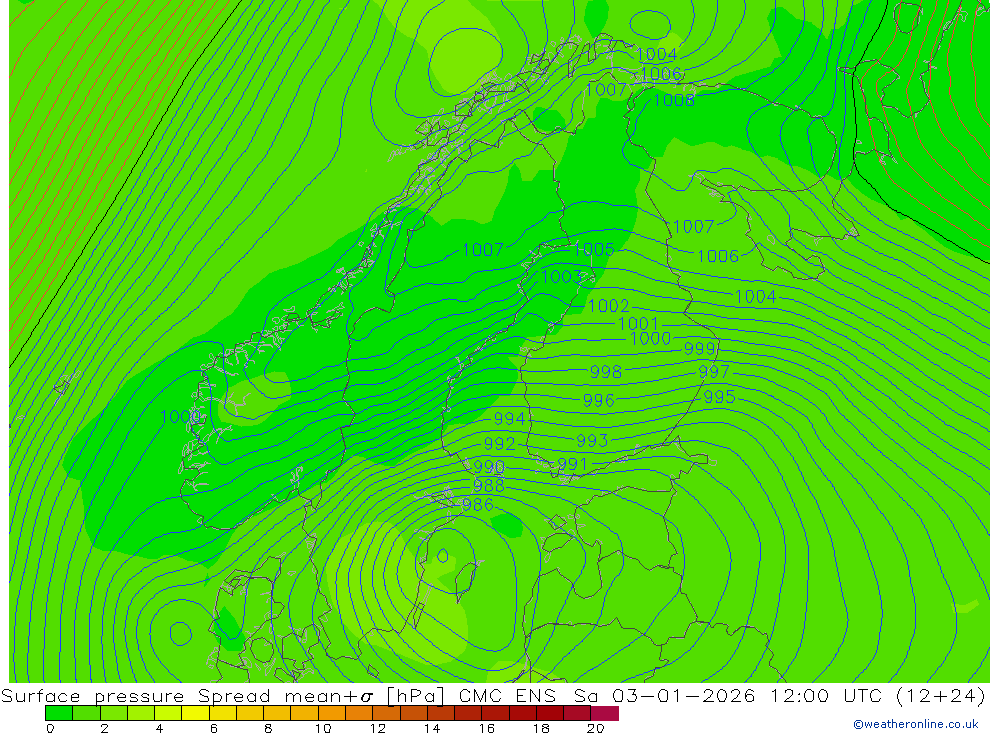The width and height of the screenshot is (1000, 733).
Task: Click the 996 contour label
Action: tap(599, 400)
